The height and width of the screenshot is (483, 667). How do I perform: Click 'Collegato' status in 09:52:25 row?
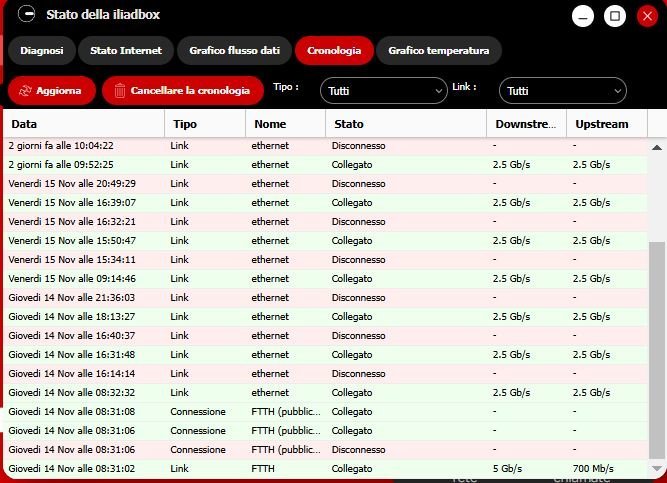(x=352, y=165)
